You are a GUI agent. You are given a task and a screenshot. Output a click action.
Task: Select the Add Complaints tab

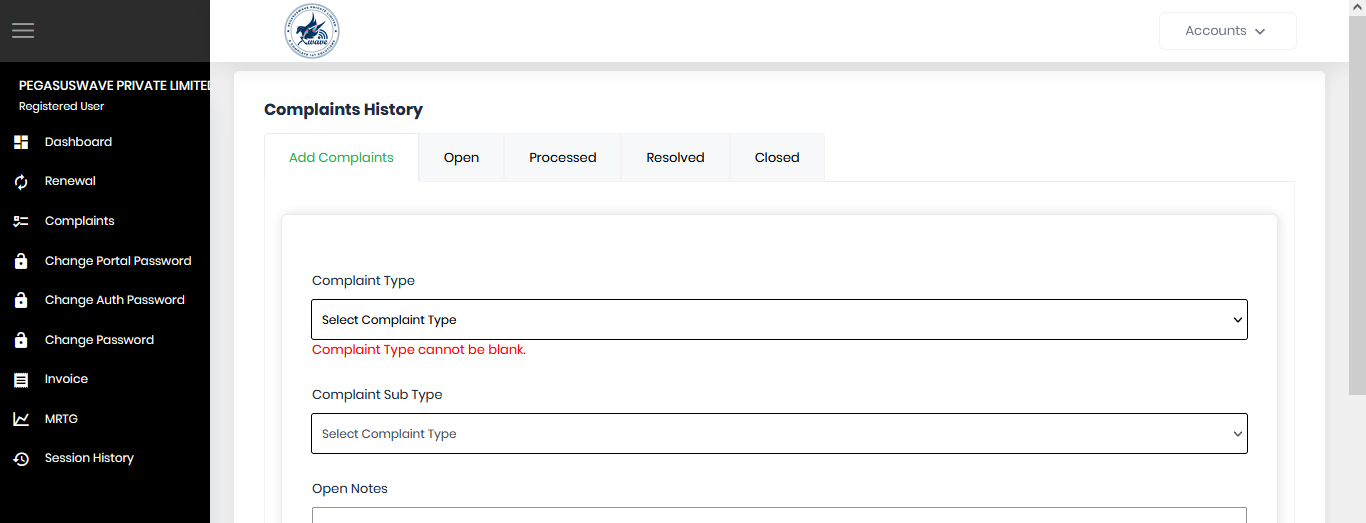pyautogui.click(x=341, y=158)
